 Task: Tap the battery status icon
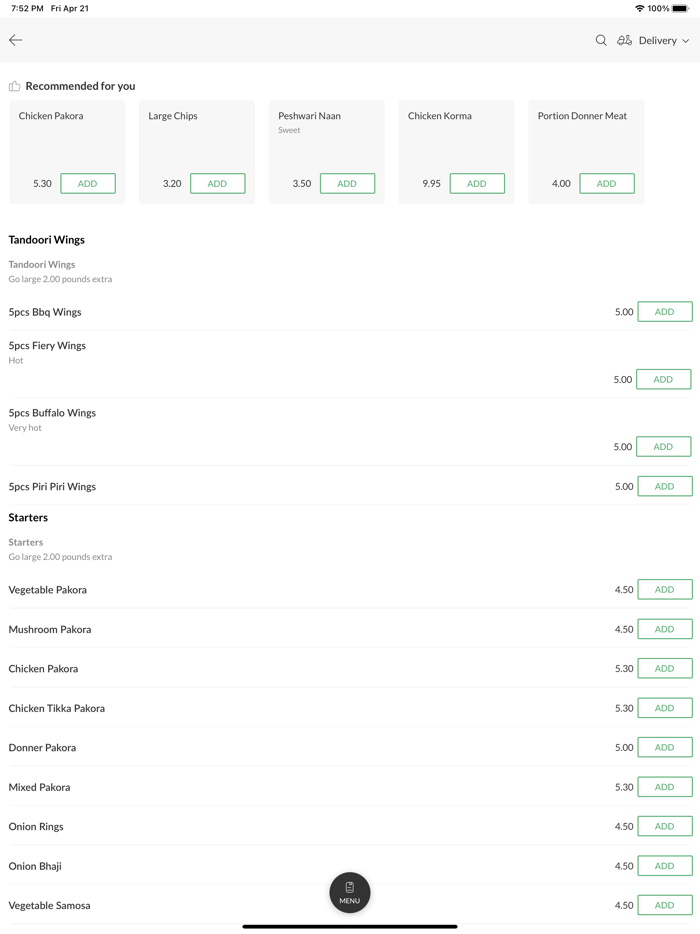[x=680, y=8]
